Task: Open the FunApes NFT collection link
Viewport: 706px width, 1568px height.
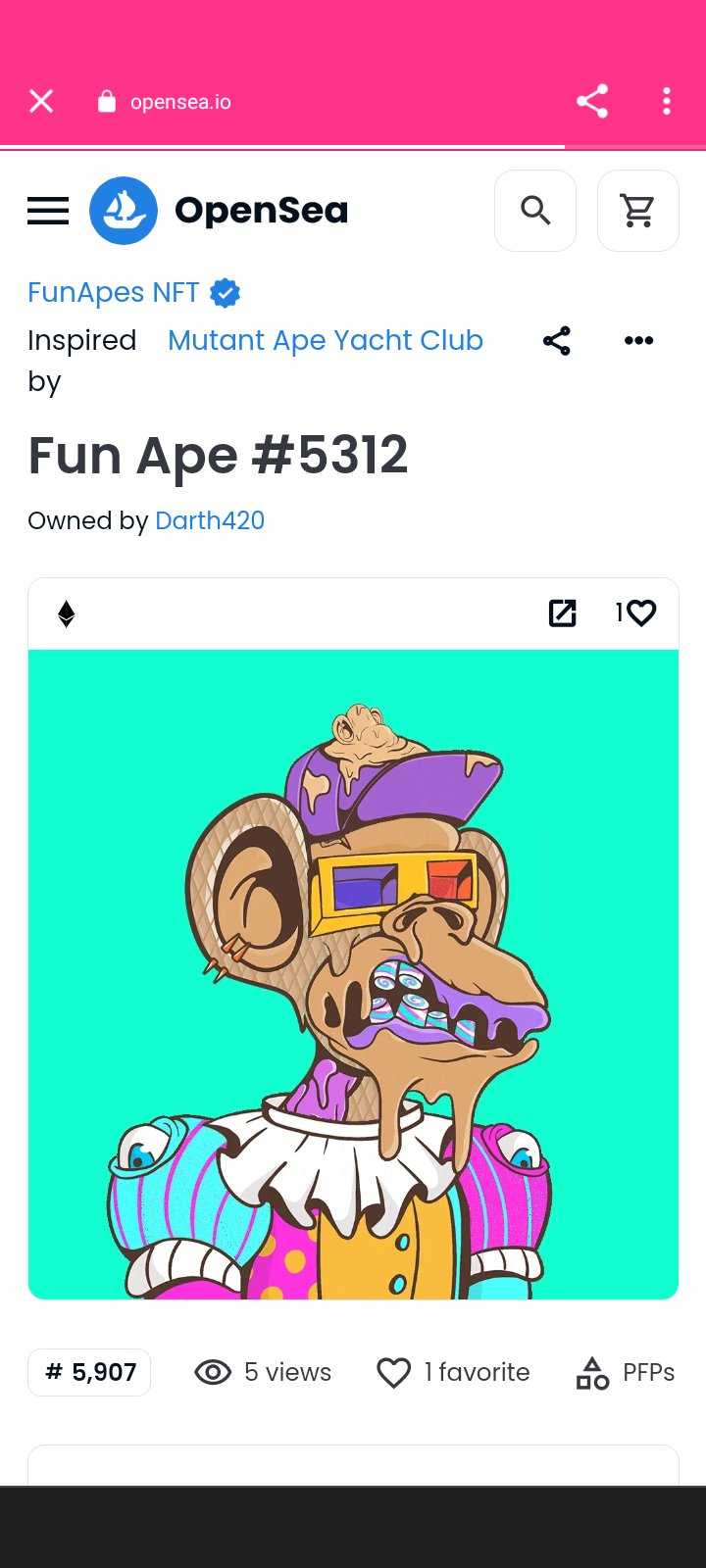Action: [x=114, y=293]
